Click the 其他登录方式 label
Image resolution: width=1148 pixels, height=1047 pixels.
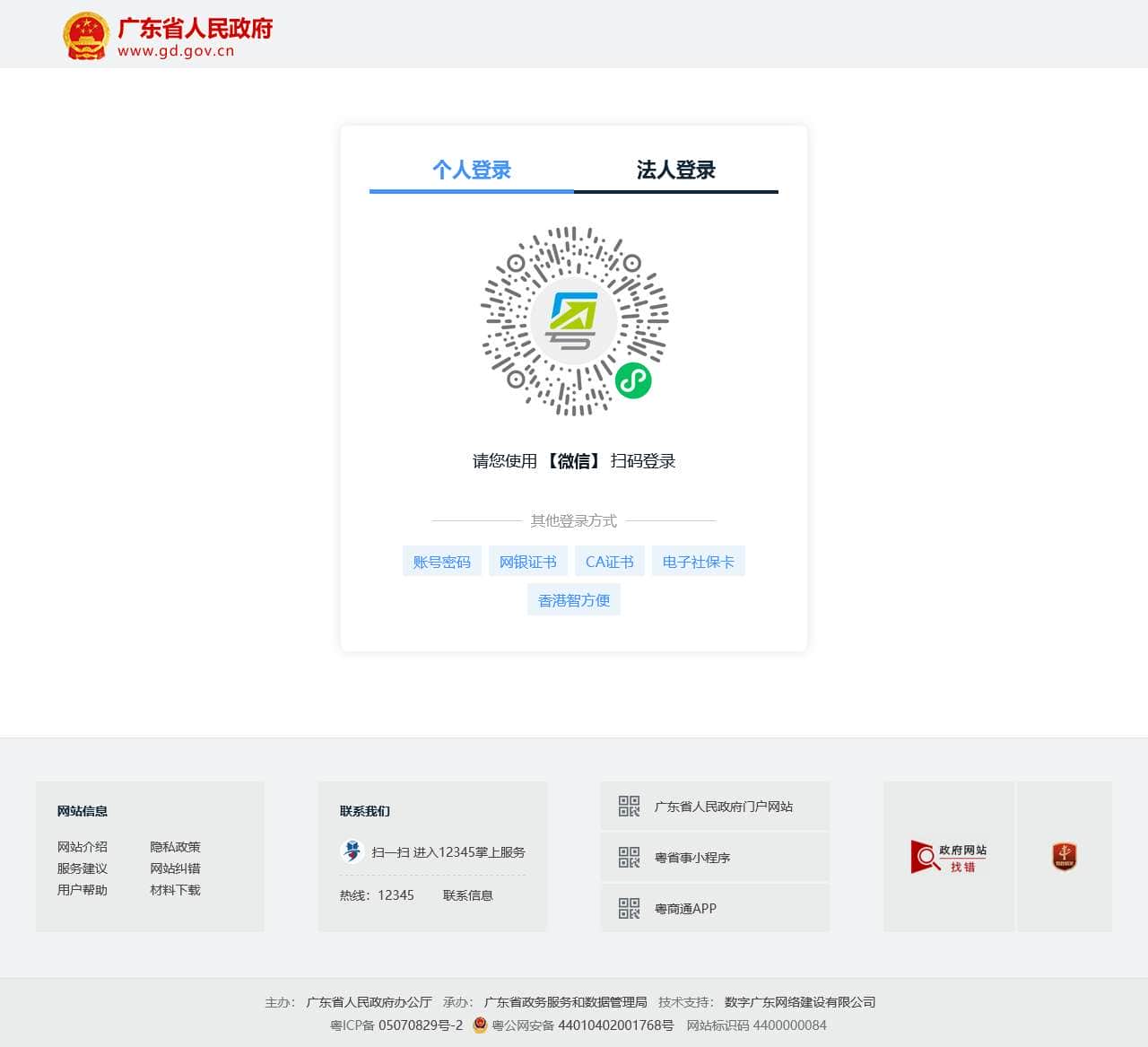[574, 520]
